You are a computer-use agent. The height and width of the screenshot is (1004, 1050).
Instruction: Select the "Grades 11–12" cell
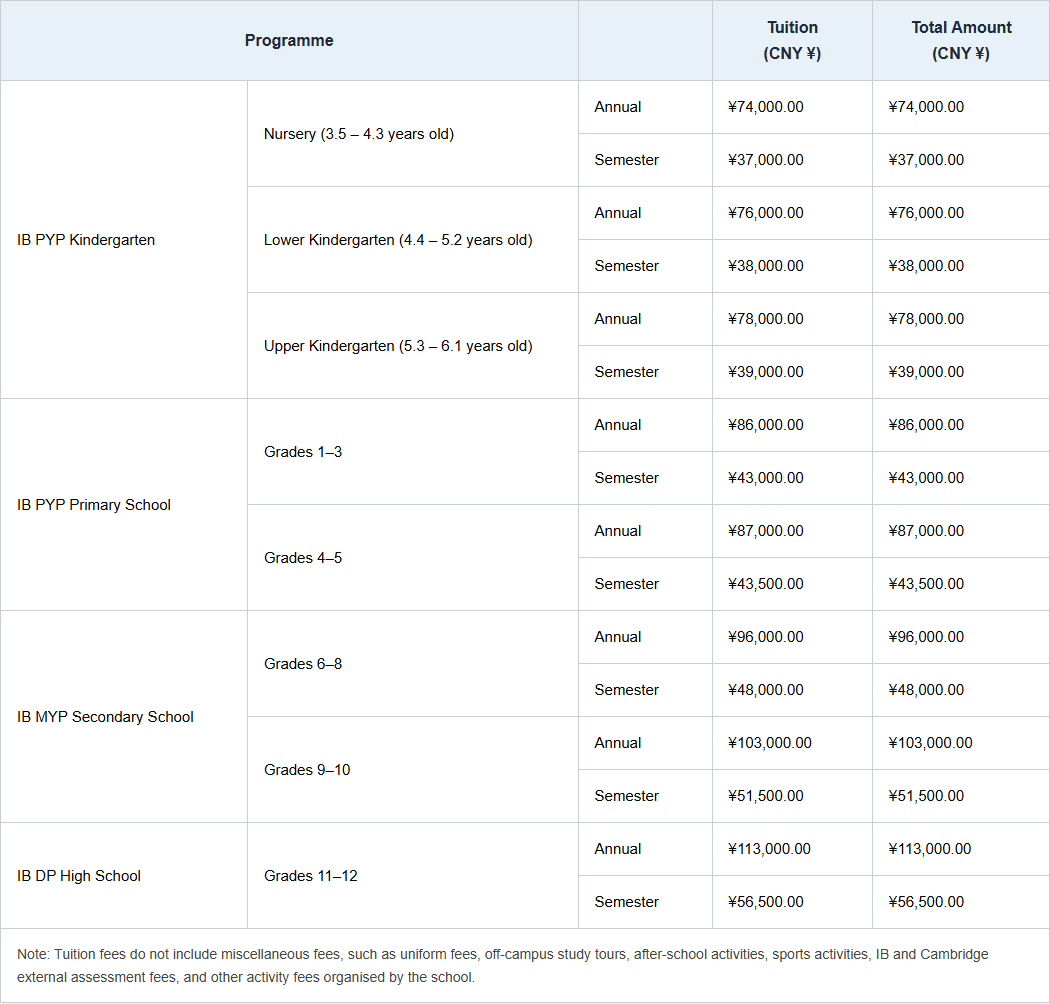[x=413, y=875]
